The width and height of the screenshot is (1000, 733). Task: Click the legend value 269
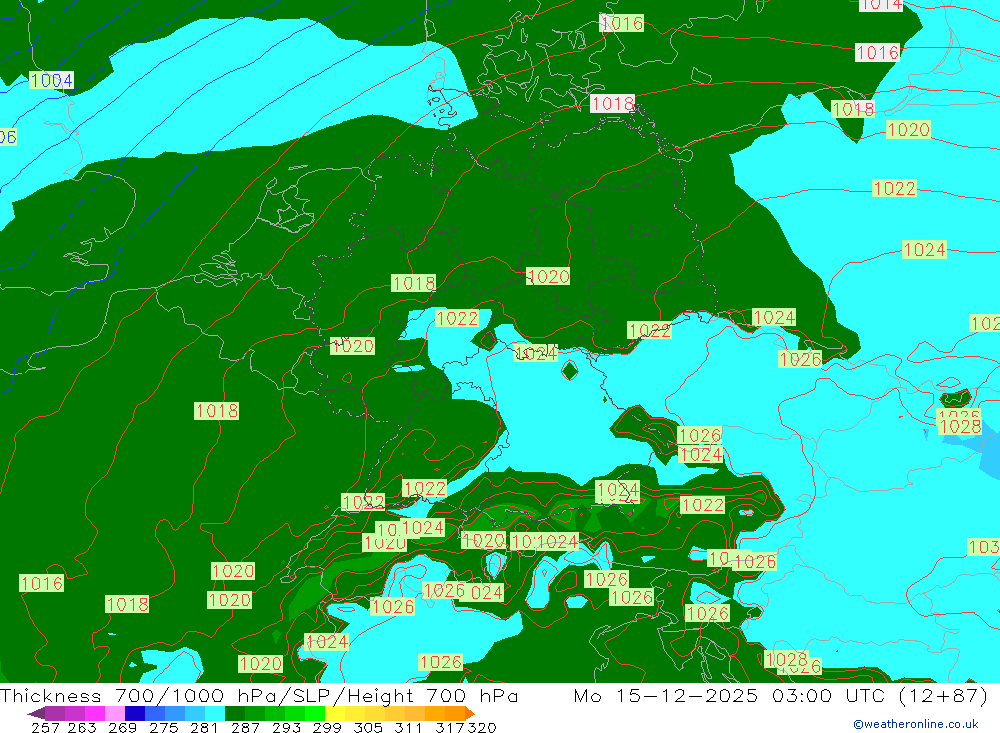pyautogui.click(x=122, y=727)
